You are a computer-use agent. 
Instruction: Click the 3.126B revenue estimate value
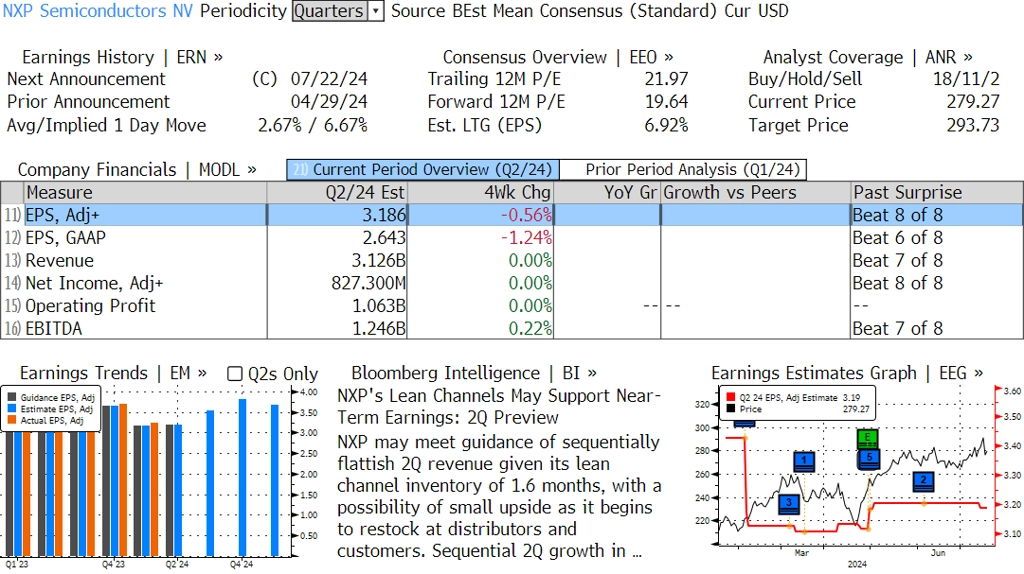coord(378,261)
